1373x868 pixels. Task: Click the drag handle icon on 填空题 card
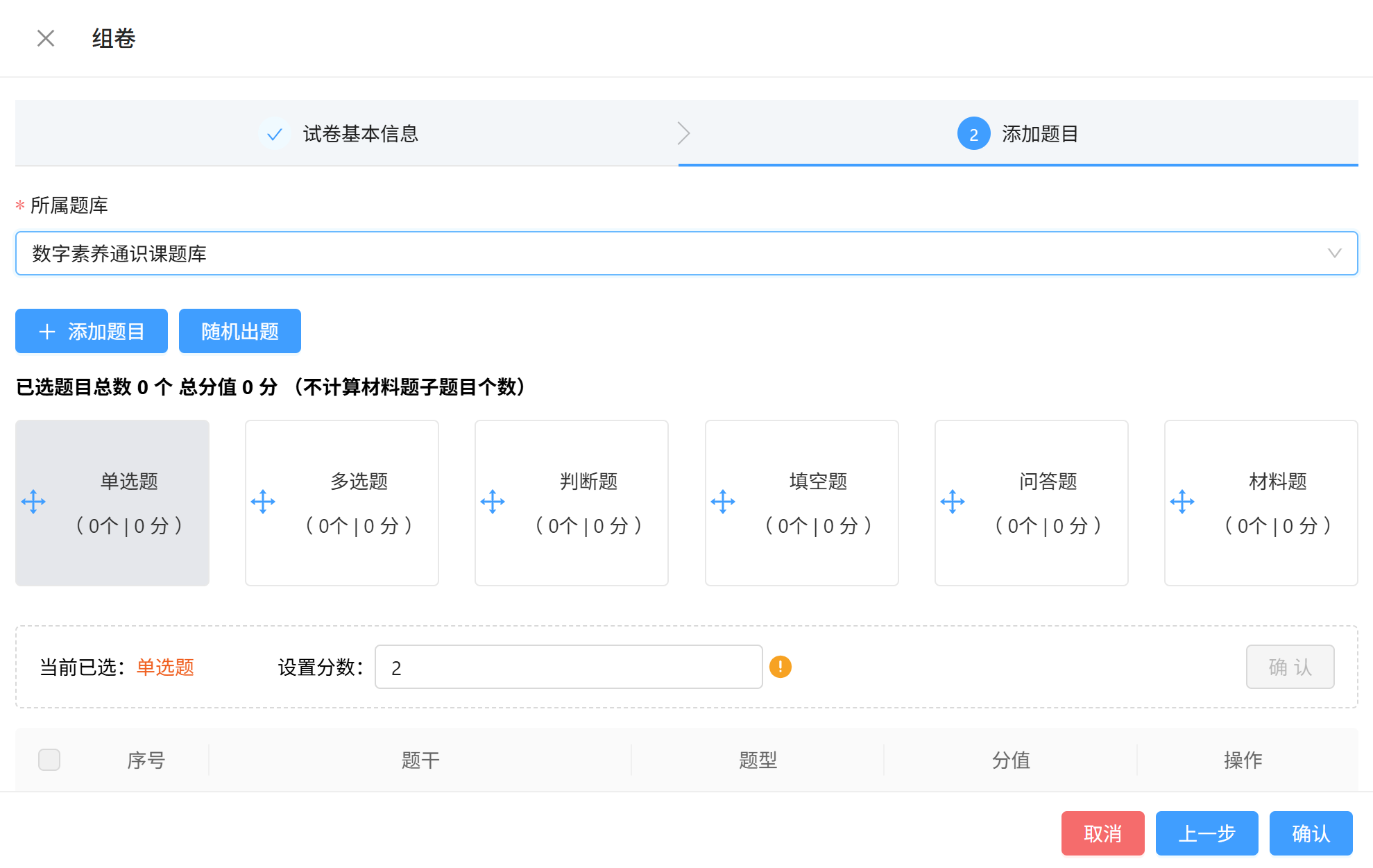(723, 502)
